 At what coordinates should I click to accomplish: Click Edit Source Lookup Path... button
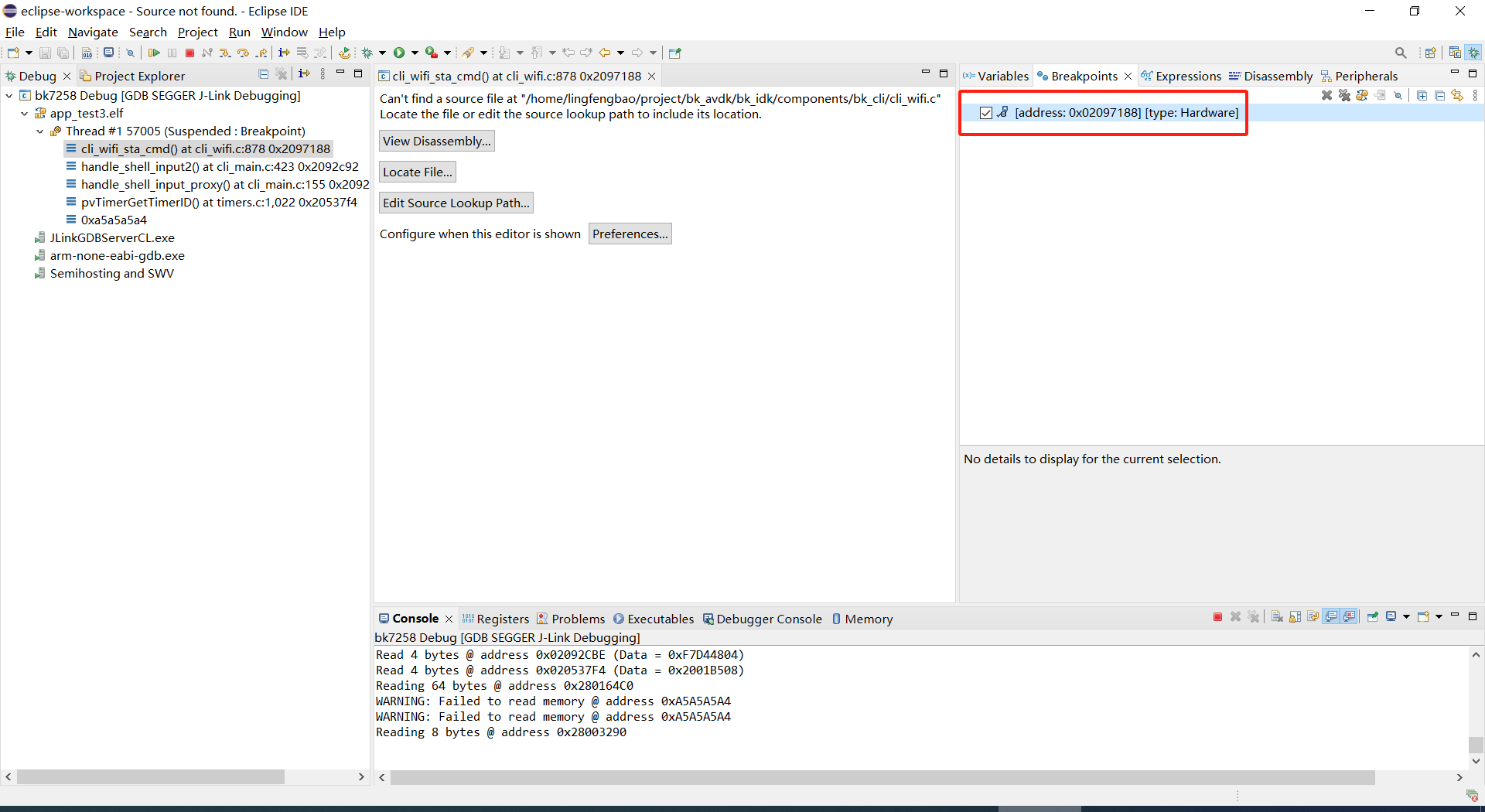click(x=456, y=203)
